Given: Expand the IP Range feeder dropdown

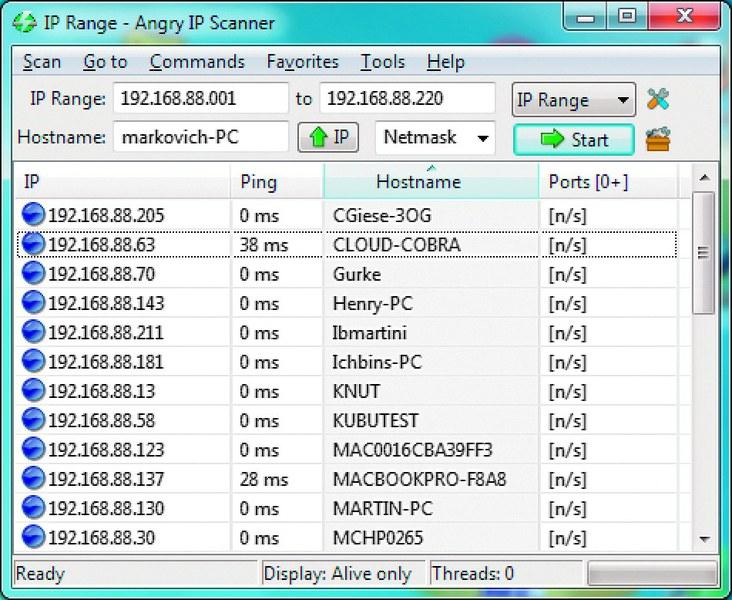Looking at the screenshot, I should 573,100.
